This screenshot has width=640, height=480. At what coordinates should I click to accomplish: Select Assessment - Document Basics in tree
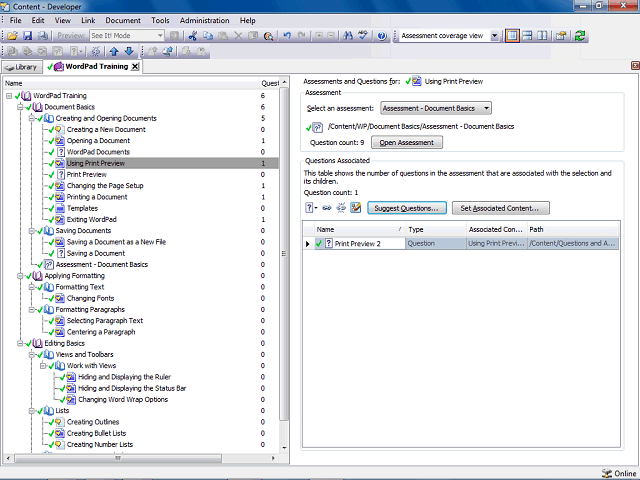tap(102, 264)
